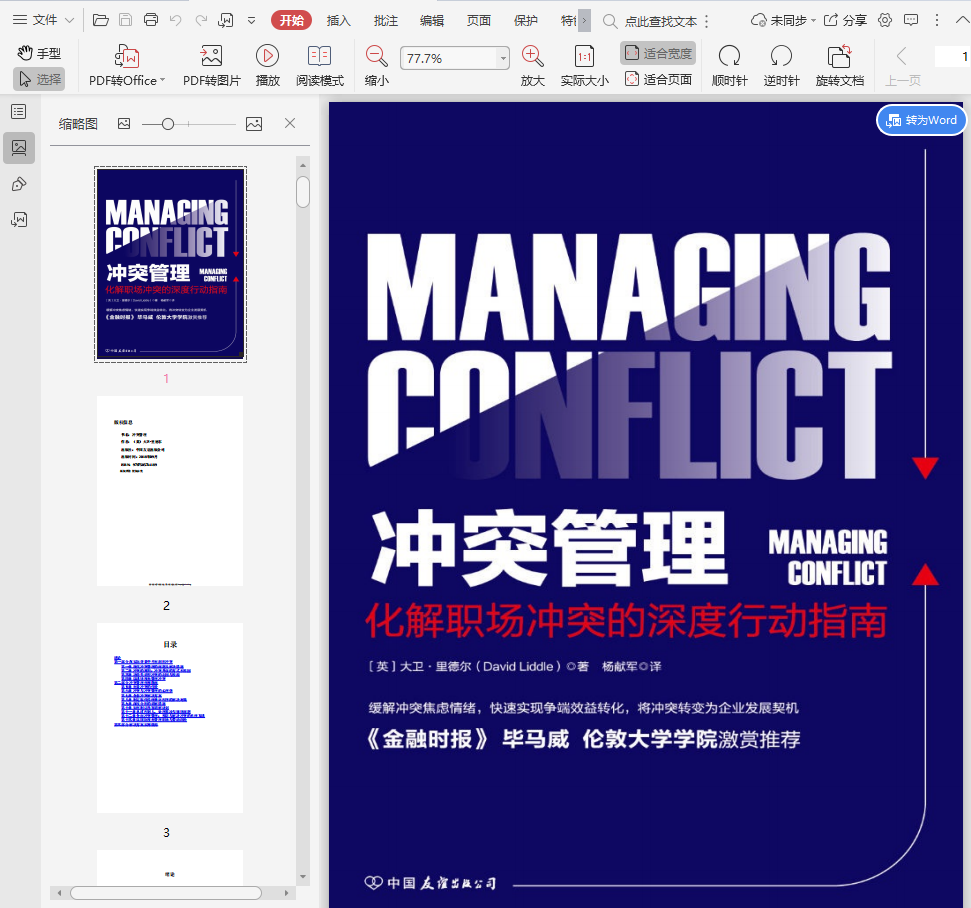Toggle 适合宽度 fit width
This screenshot has height=908, width=971.
[658, 53]
